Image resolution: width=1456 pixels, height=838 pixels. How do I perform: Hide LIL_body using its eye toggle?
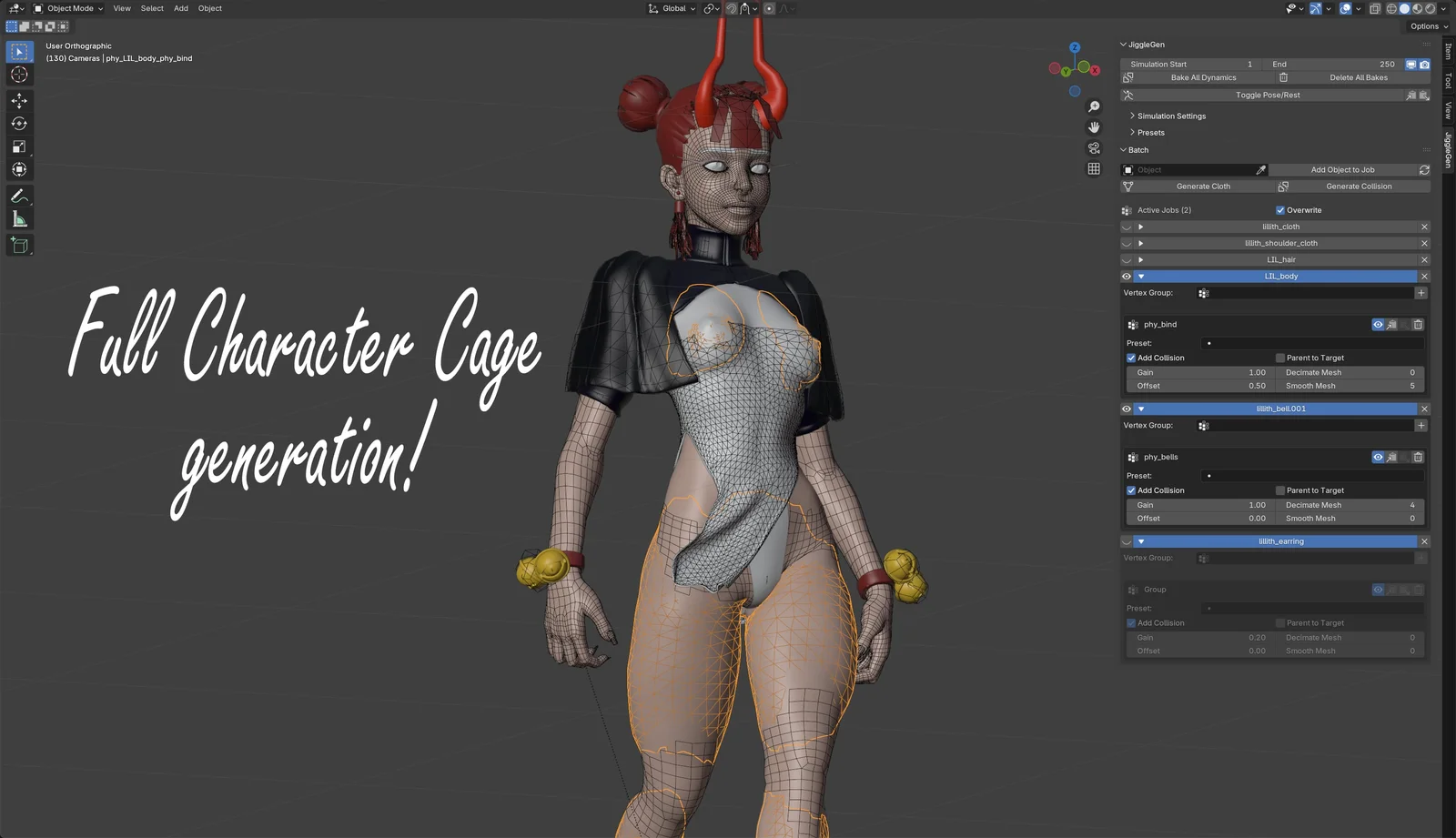(1127, 276)
